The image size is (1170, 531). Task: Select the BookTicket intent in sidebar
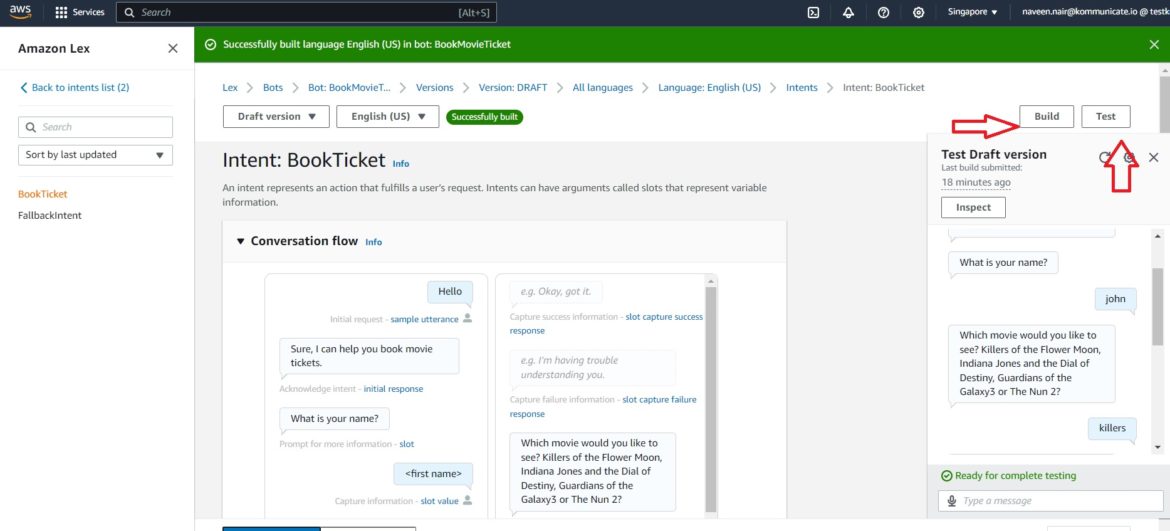tap(43, 194)
